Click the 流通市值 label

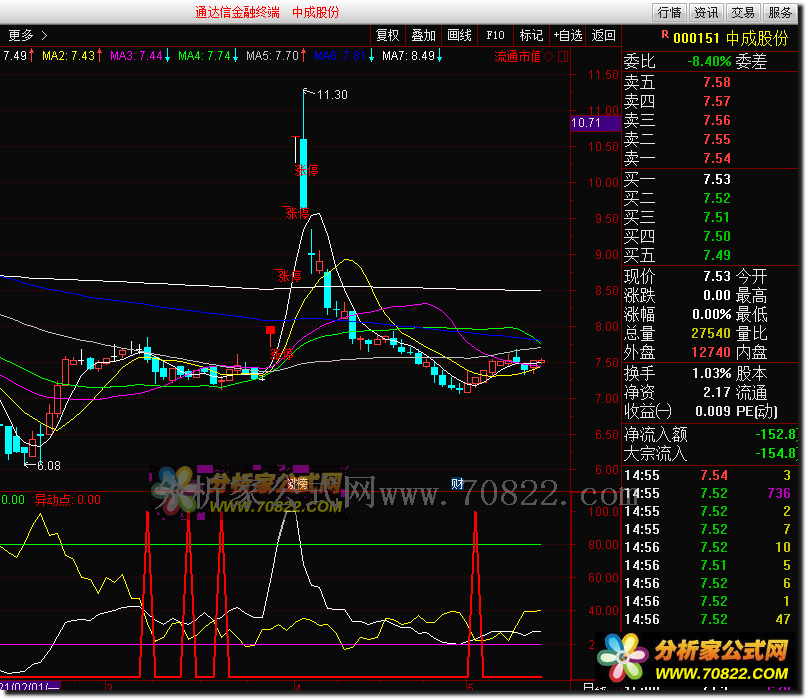517,57
